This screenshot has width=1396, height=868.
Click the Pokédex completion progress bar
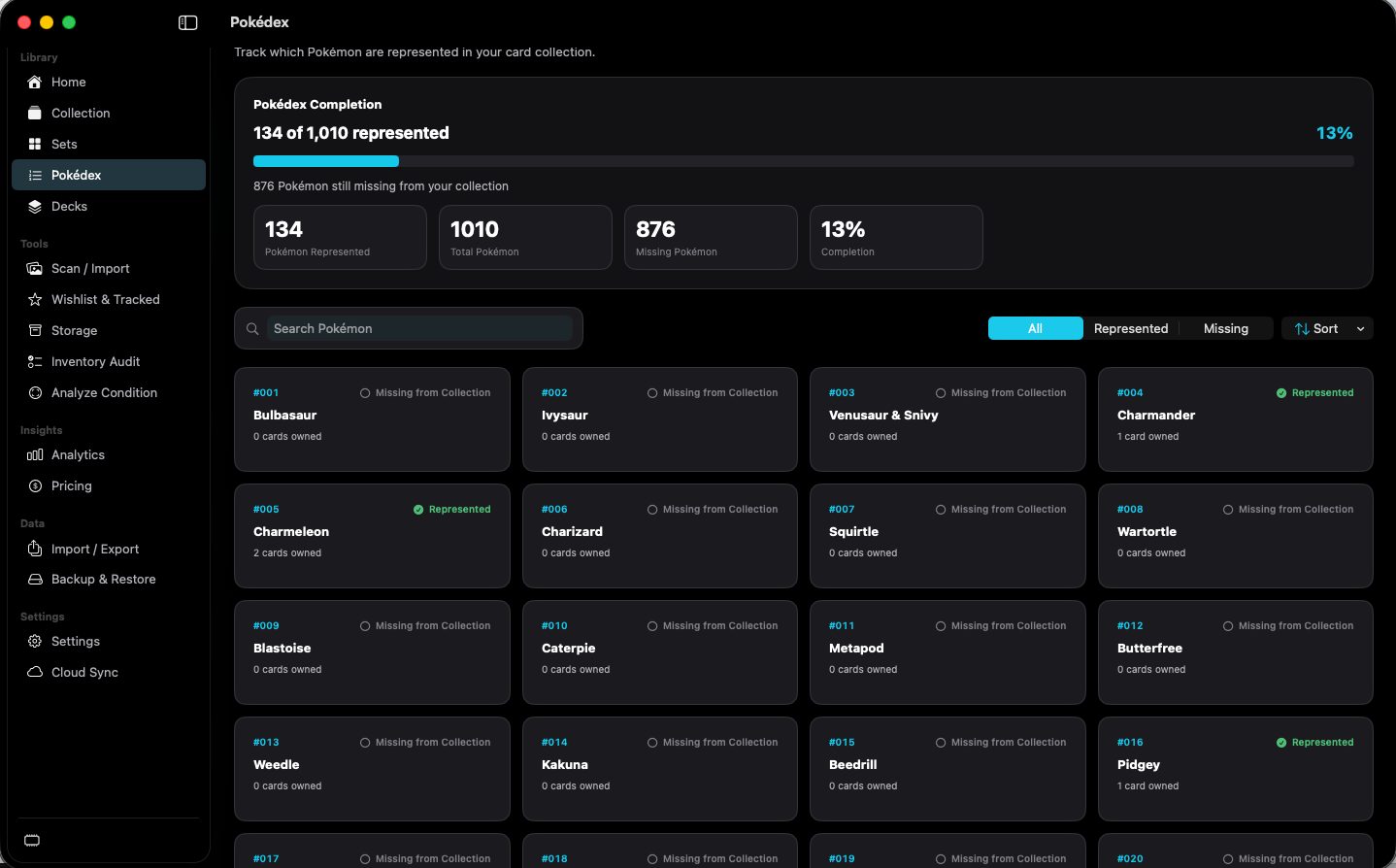[x=804, y=161]
